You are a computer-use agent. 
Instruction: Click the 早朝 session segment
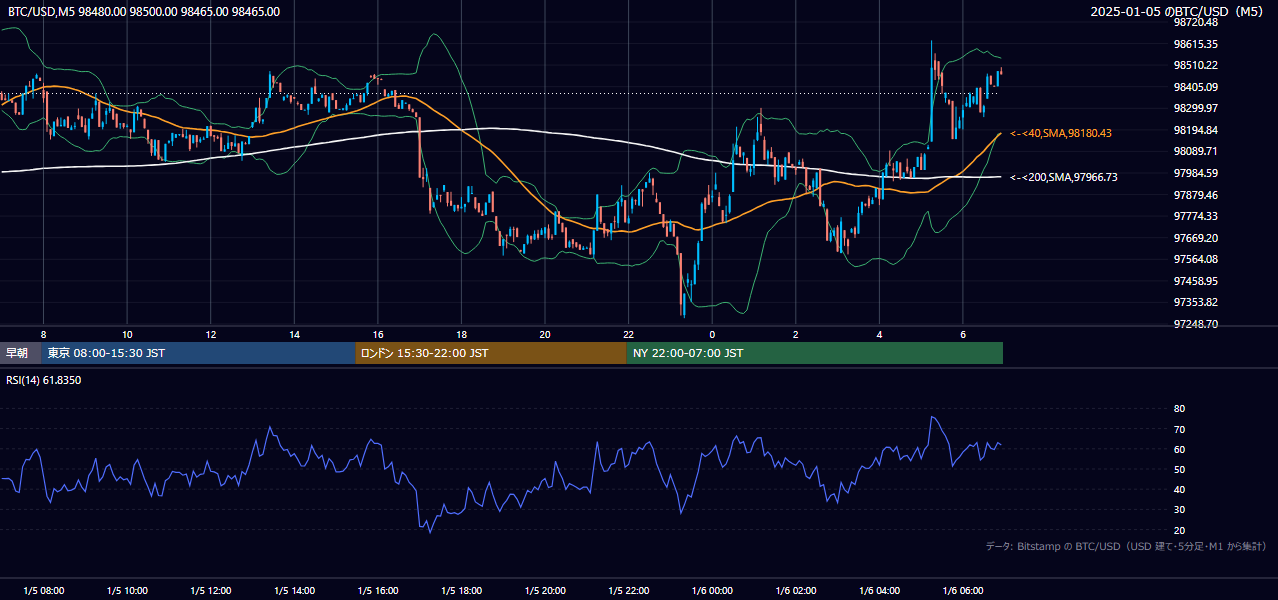pos(18,353)
